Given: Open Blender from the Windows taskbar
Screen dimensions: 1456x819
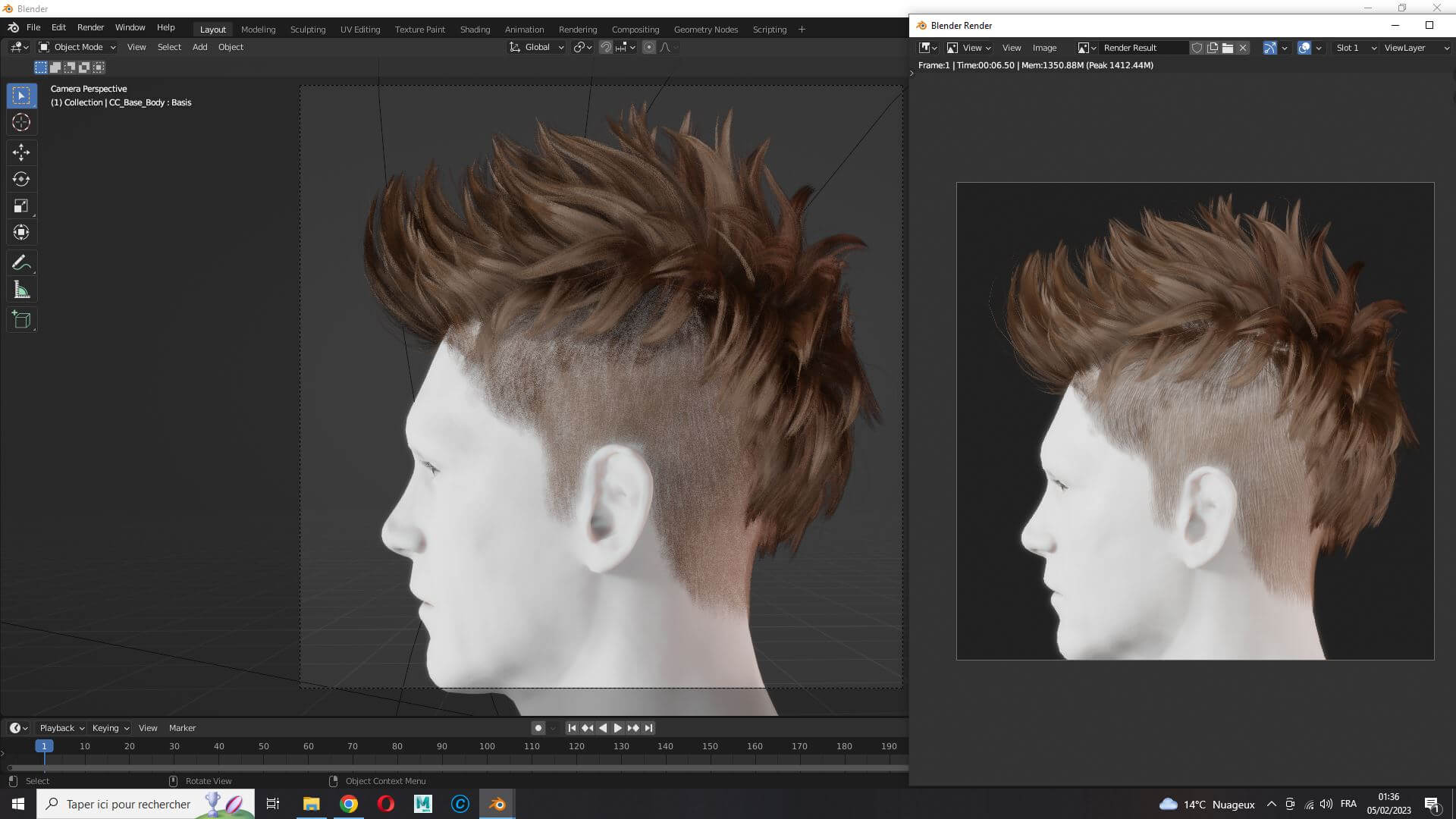Looking at the screenshot, I should coord(497,804).
